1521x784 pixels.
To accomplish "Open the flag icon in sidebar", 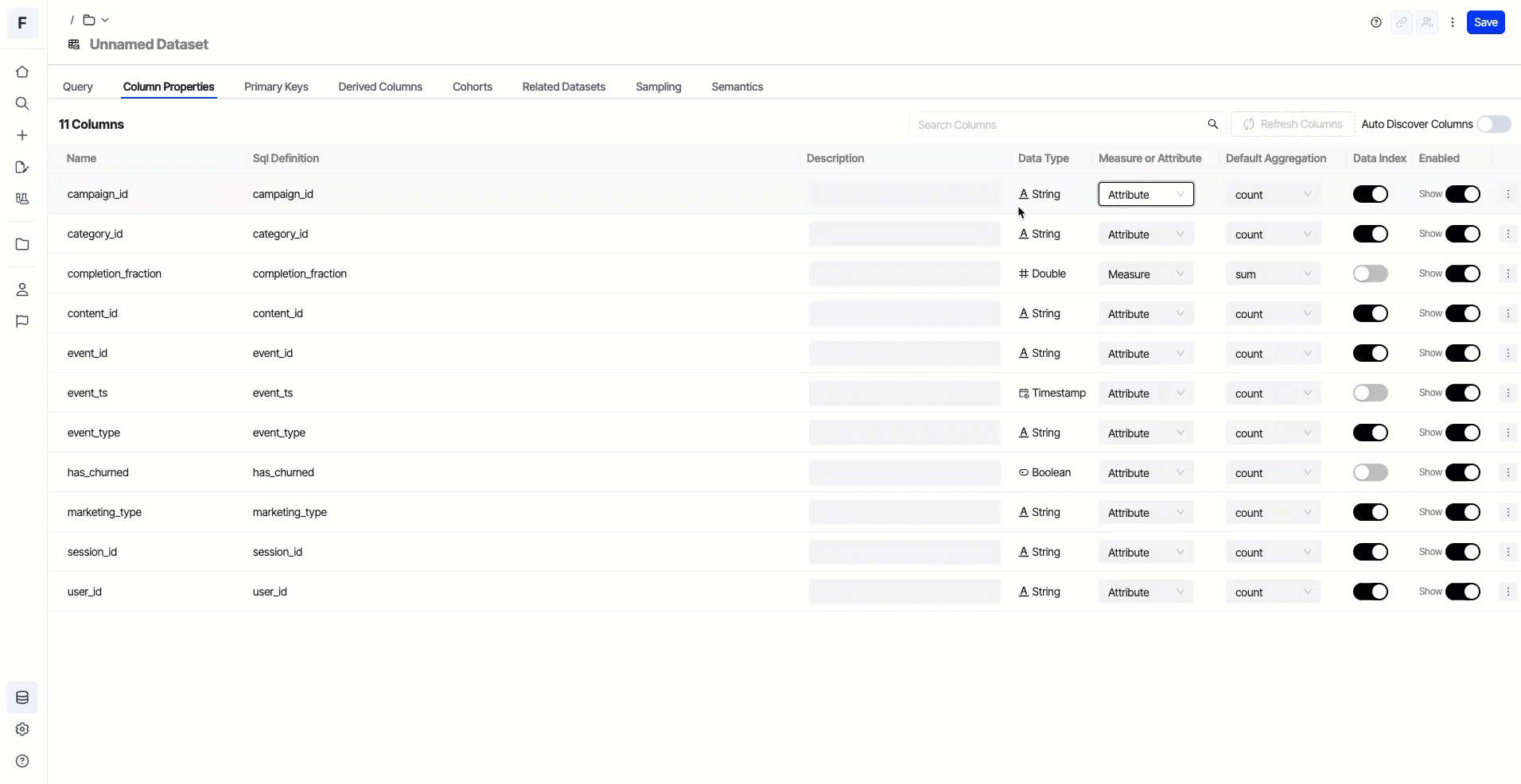I will [x=22, y=321].
